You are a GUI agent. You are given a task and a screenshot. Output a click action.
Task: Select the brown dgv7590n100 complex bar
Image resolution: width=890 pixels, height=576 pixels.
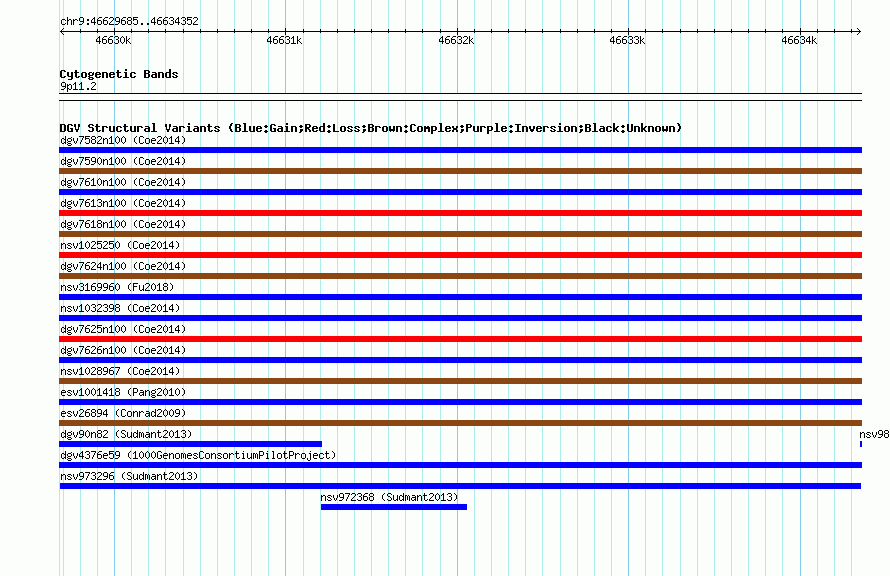point(460,171)
